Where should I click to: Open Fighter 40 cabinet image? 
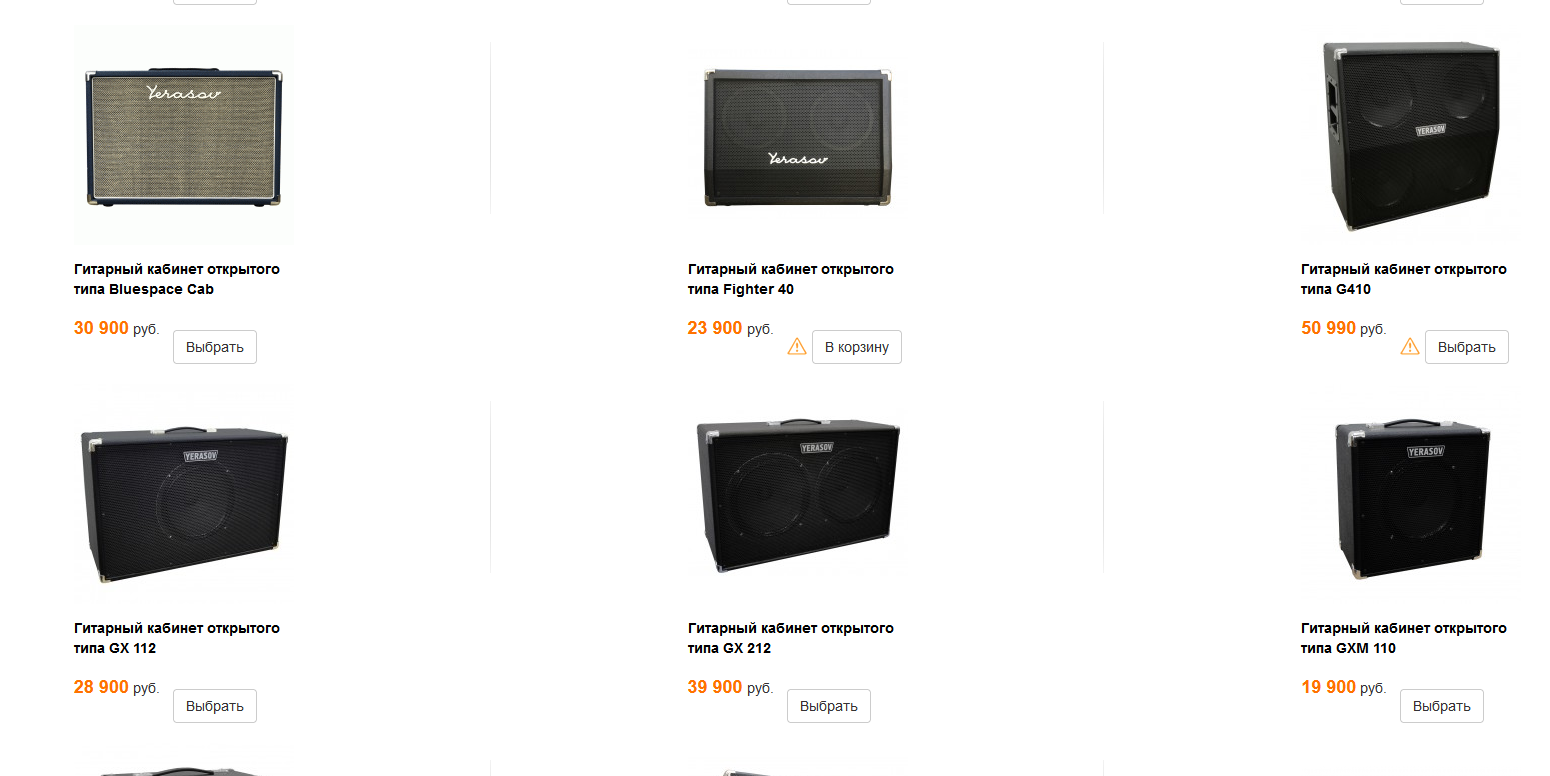coord(797,135)
